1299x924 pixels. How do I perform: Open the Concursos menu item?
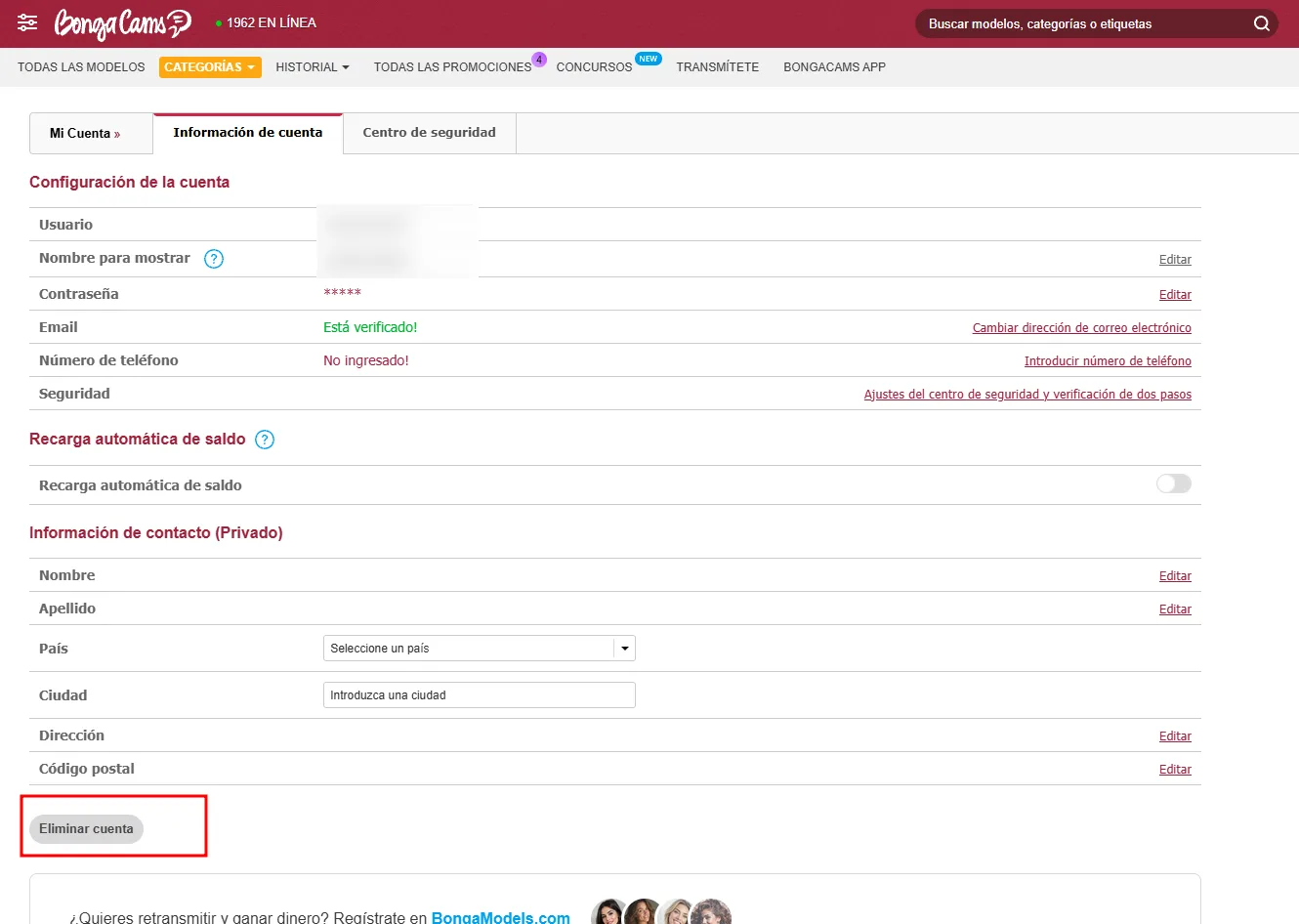coord(594,67)
